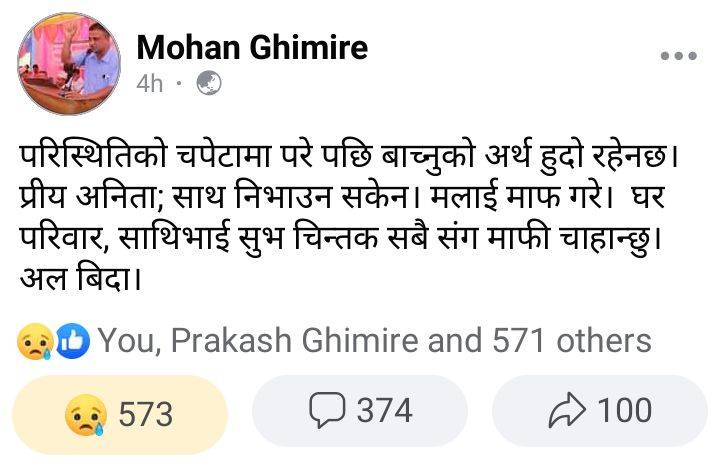Click the word "You" in the reactions summary
This screenshot has width=720, height=473.
pyautogui.click(x=126, y=341)
